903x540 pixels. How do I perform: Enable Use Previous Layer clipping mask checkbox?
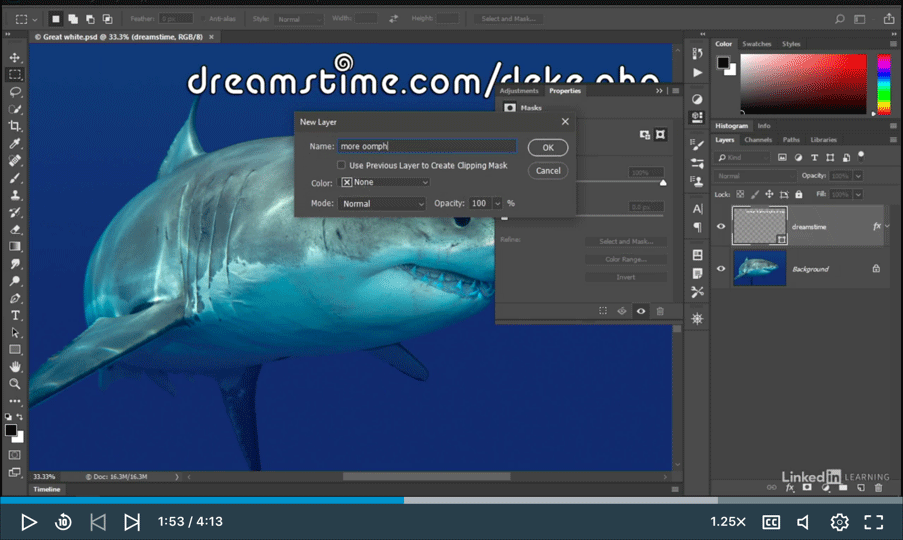[x=342, y=165]
